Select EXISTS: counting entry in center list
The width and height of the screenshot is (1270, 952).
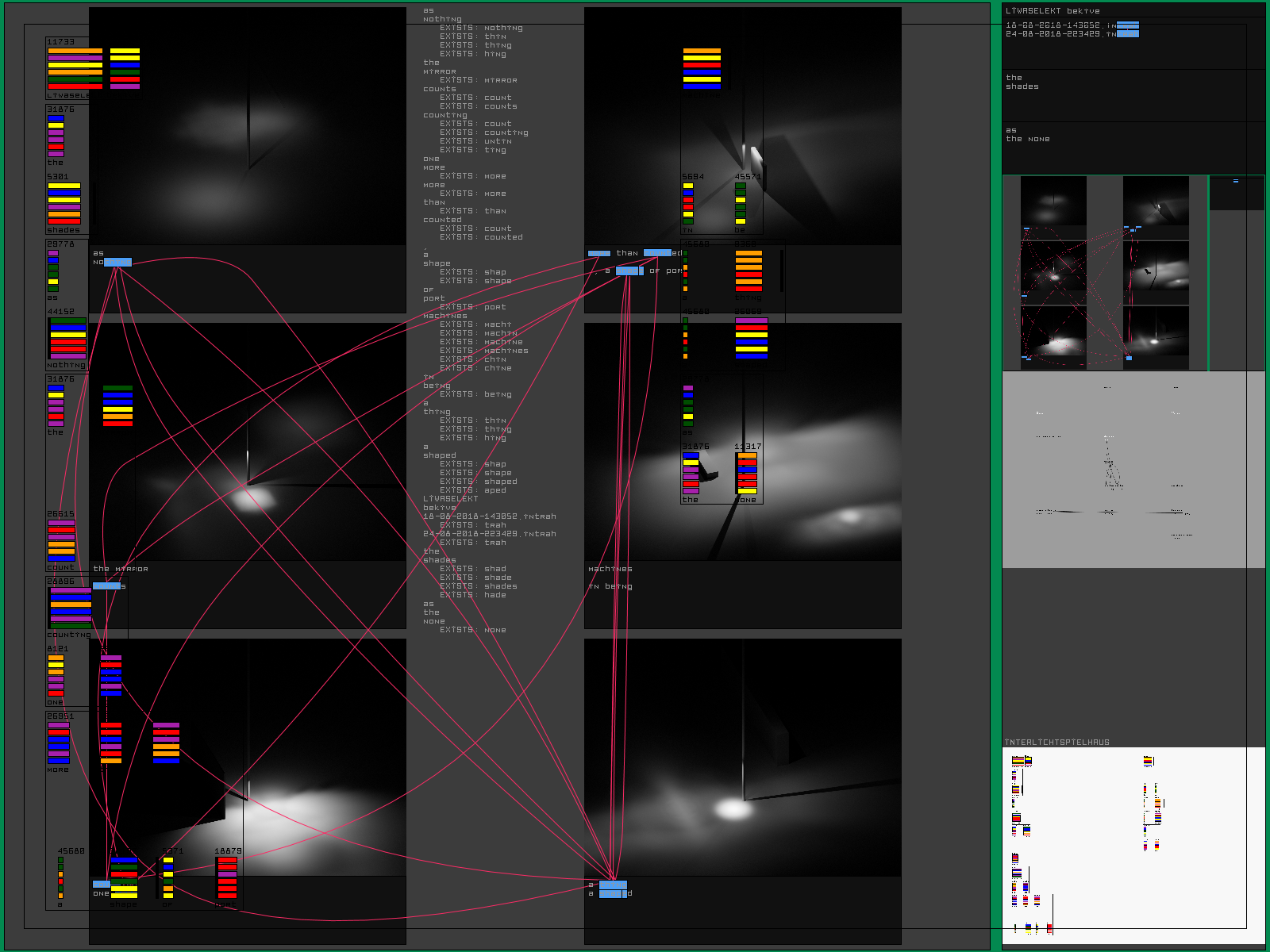click(x=484, y=132)
